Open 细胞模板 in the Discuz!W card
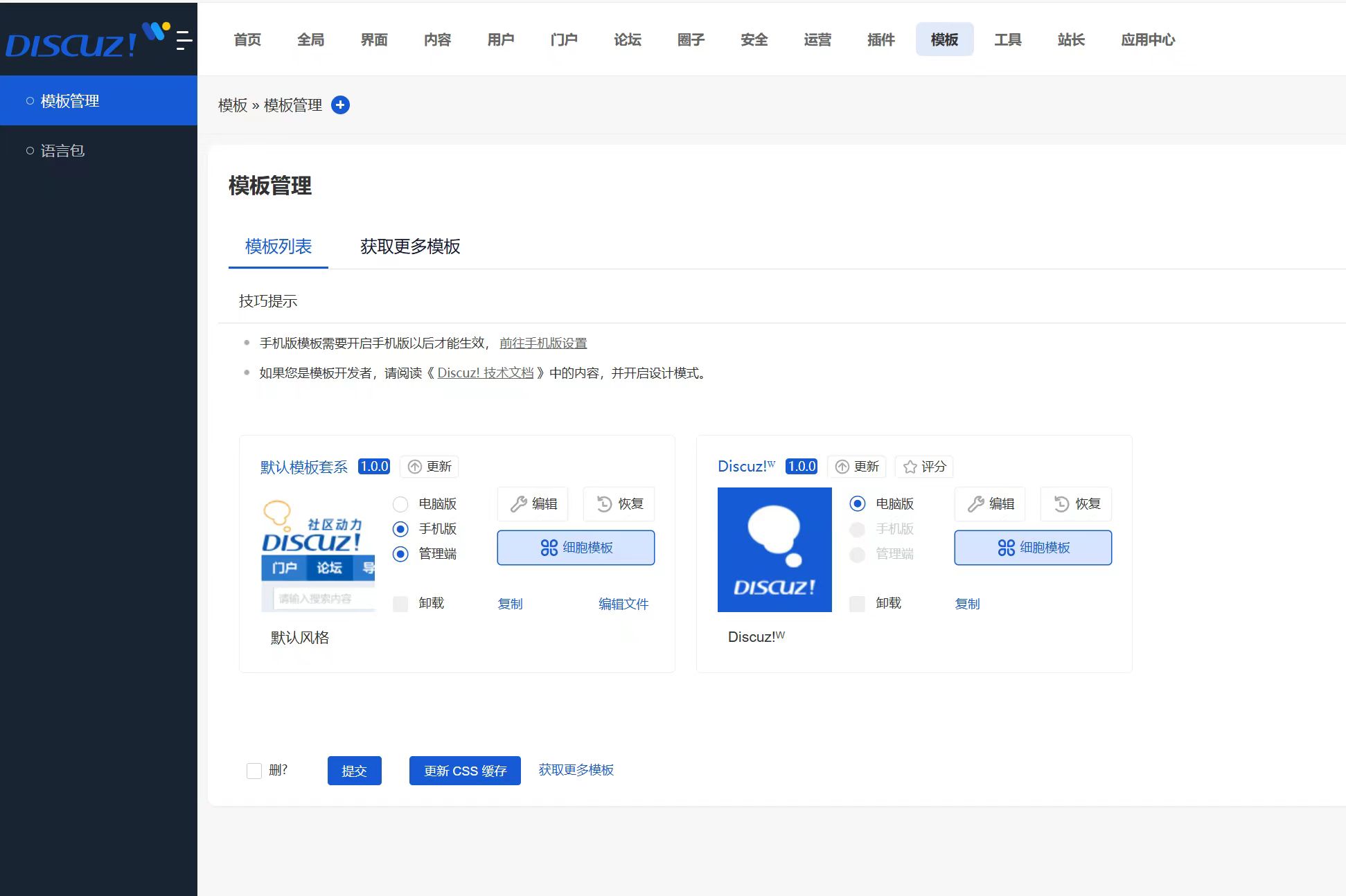 click(1033, 548)
